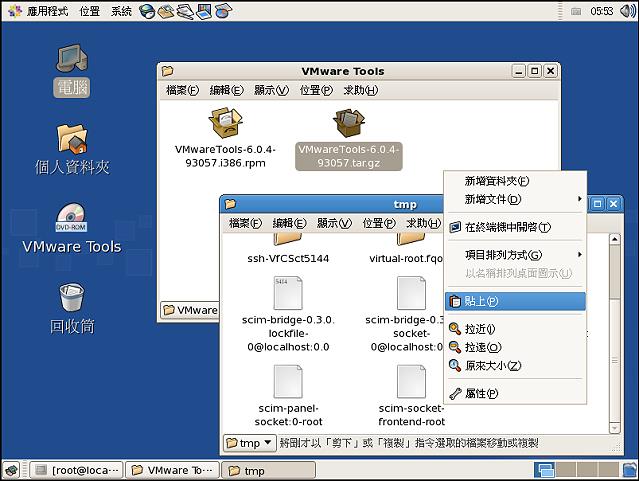Click the email client launcher in top panel

point(166,11)
